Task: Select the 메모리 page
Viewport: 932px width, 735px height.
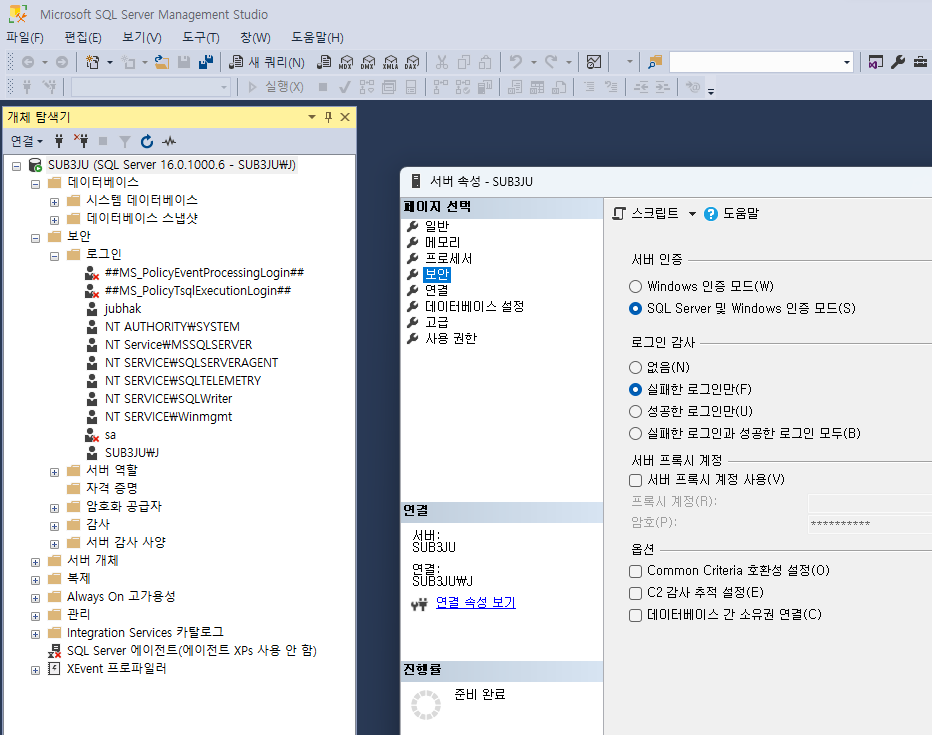Action: pos(443,242)
